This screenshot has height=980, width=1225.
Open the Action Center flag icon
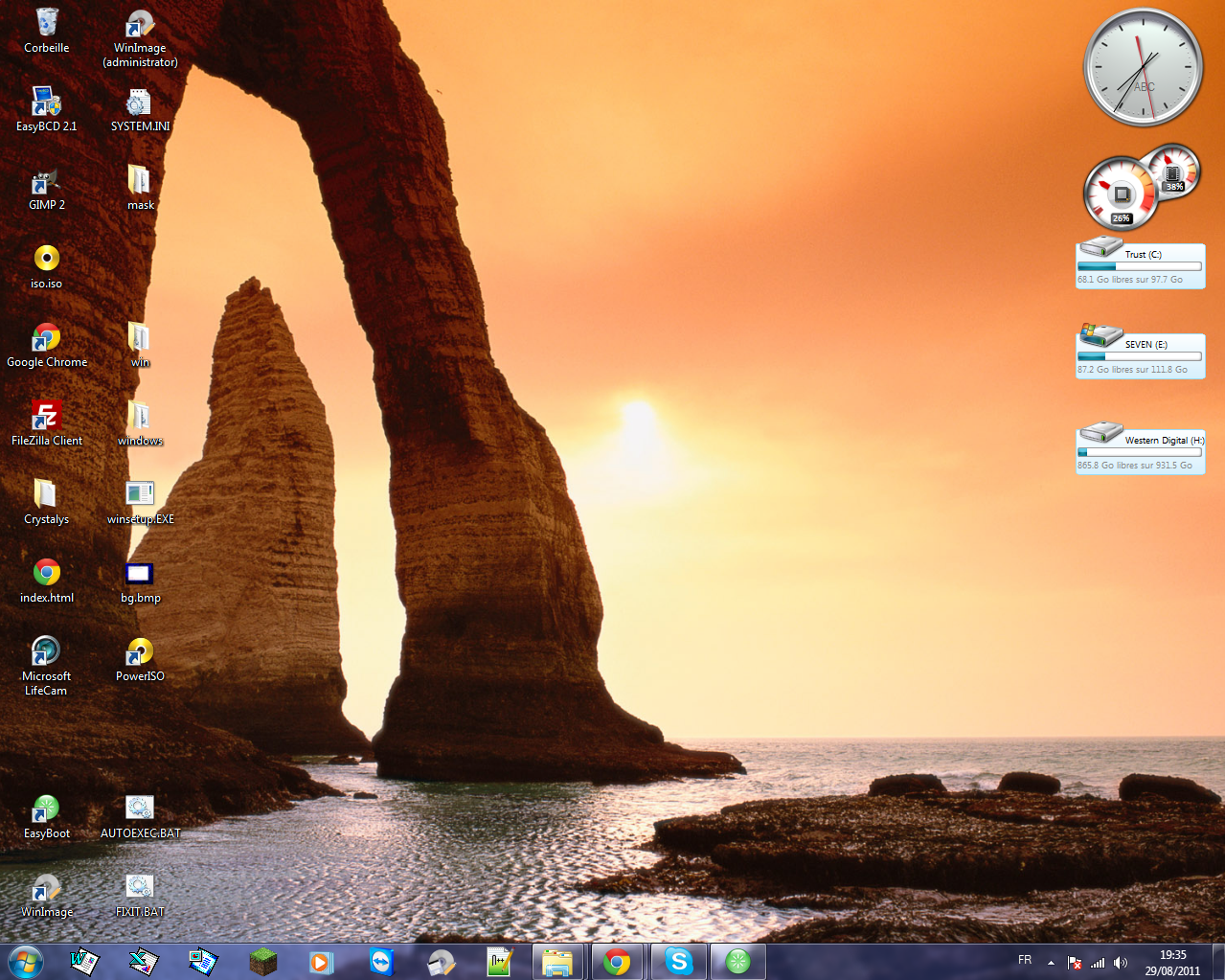1075,962
